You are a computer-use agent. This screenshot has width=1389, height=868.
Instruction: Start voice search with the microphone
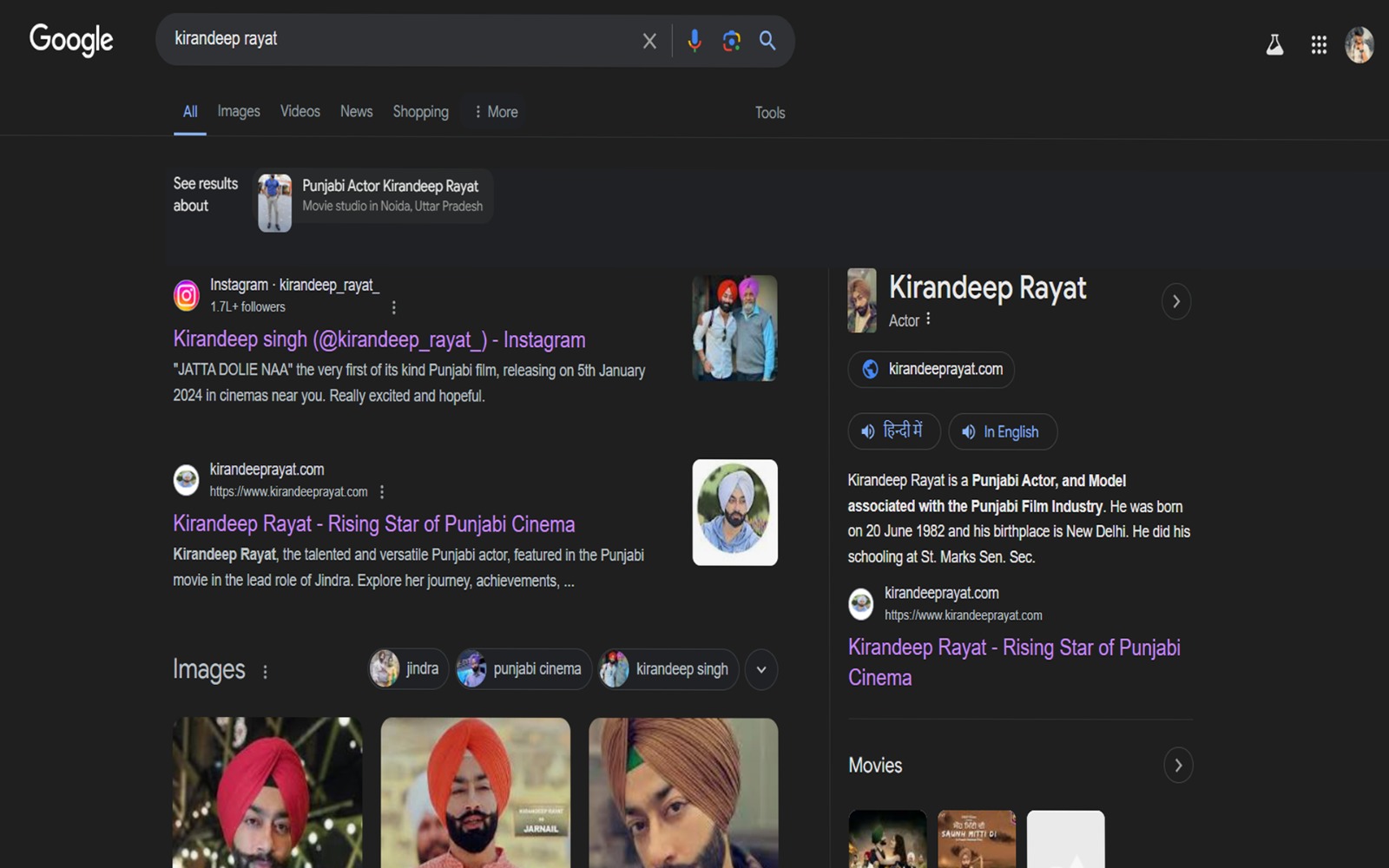pyautogui.click(x=694, y=41)
